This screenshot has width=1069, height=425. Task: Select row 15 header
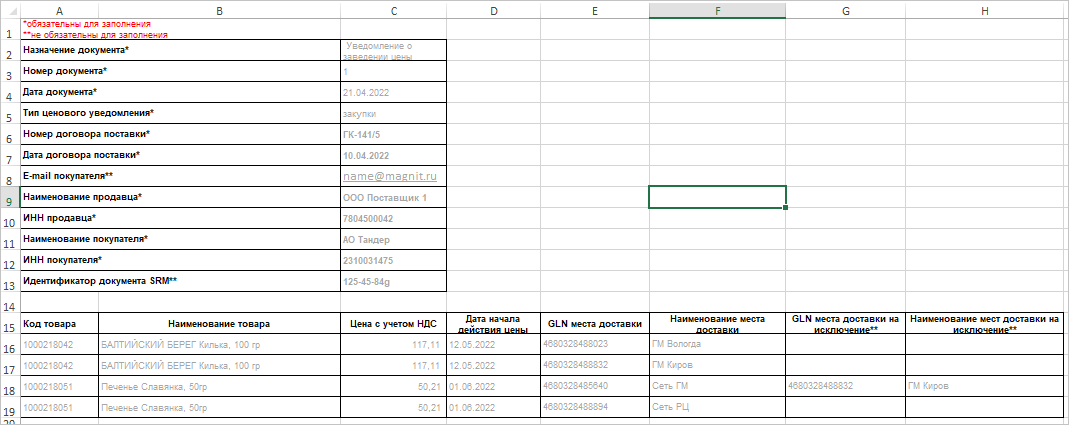click(9, 327)
